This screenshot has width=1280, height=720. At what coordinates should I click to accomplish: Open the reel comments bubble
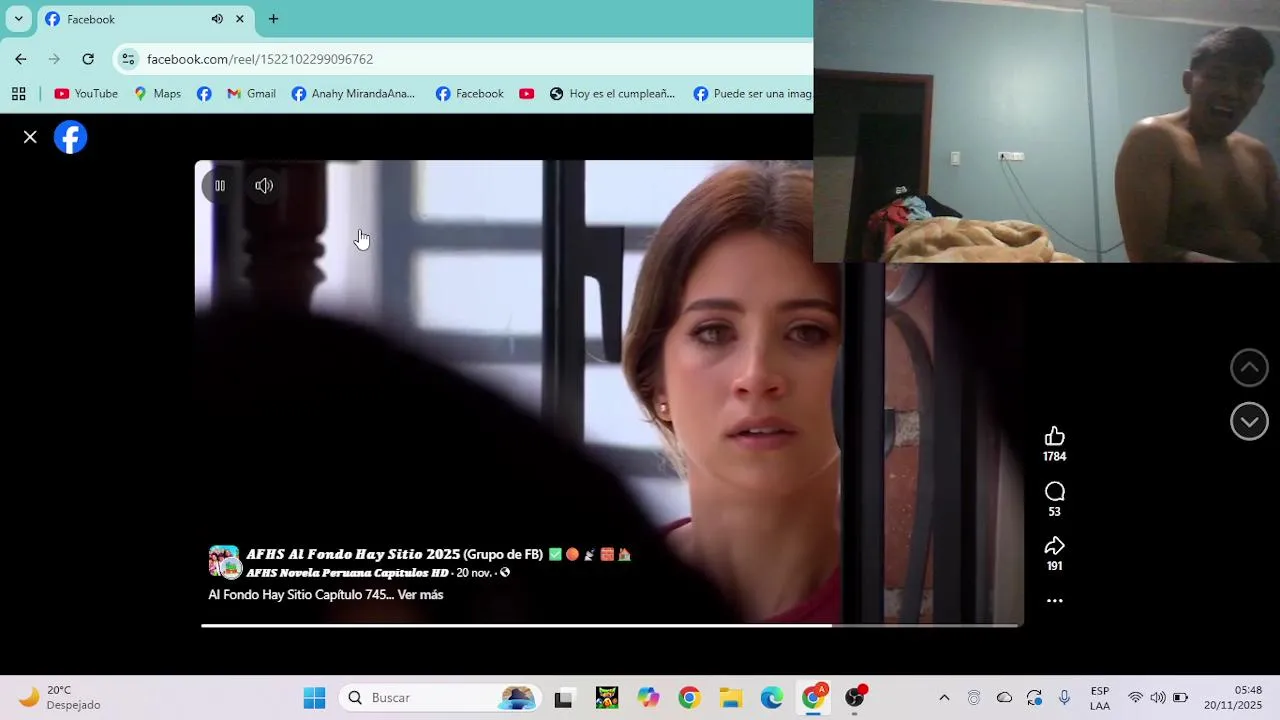(x=1054, y=491)
